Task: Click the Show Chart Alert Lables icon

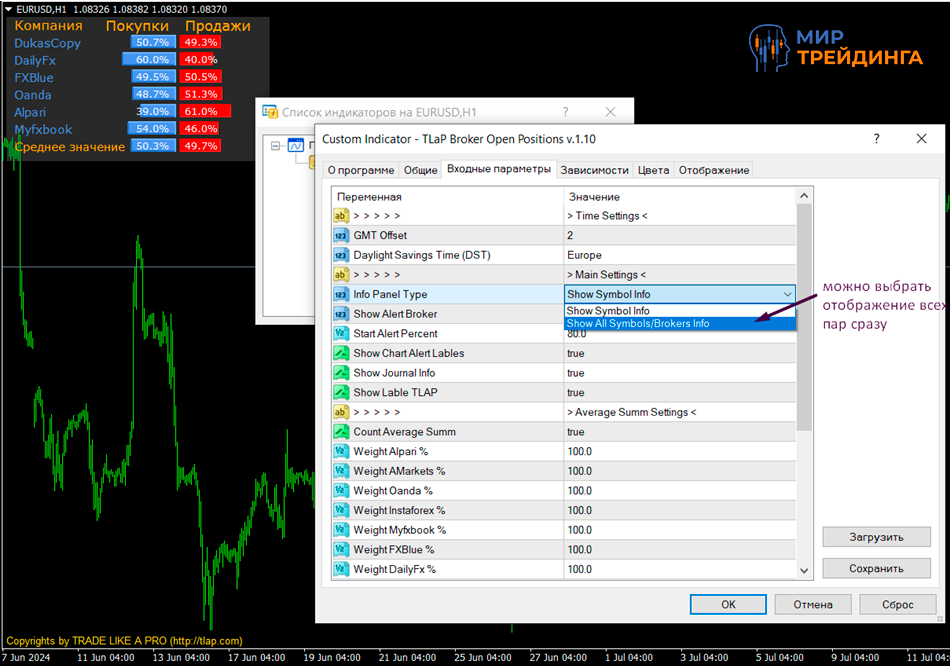Action: click(340, 353)
